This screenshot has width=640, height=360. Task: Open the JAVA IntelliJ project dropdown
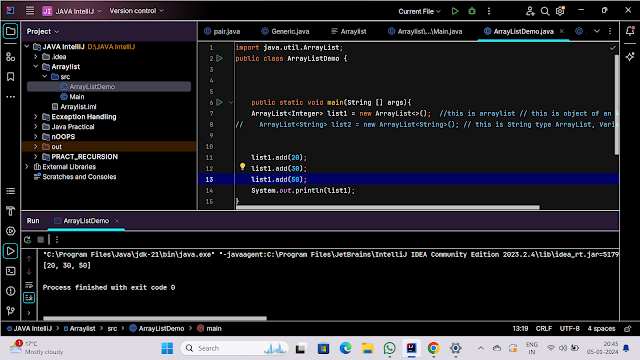pos(72,11)
